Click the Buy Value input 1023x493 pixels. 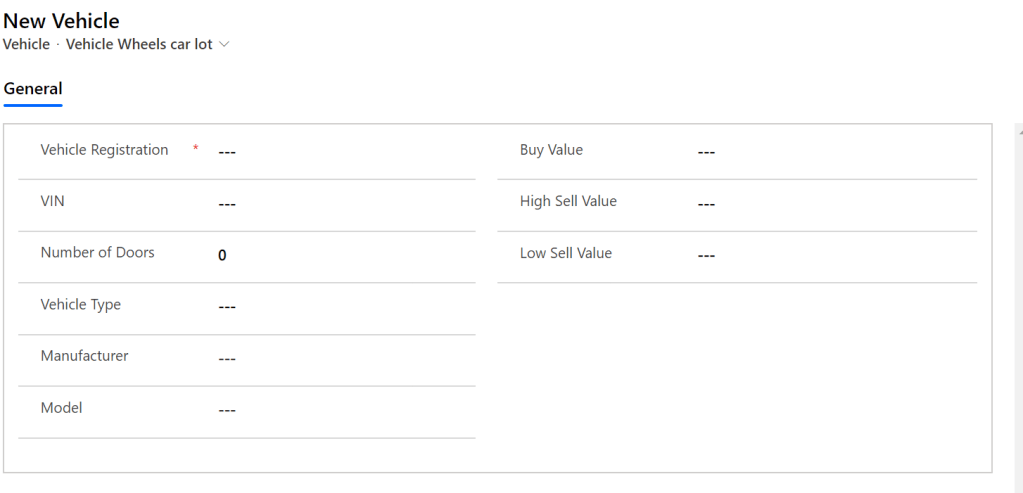[x=830, y=152]
